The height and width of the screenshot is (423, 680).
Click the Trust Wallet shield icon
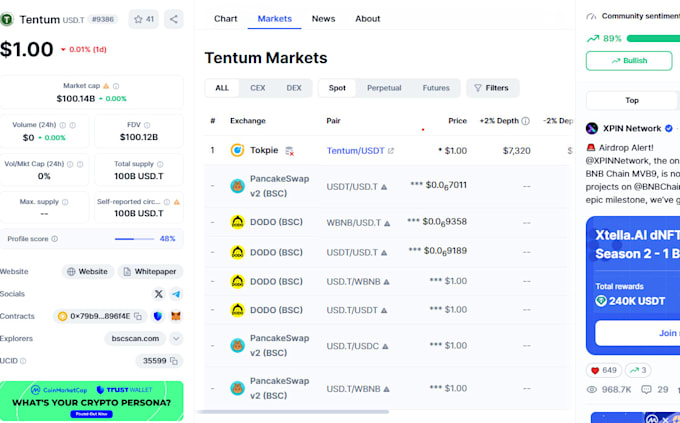click(157, 316)
